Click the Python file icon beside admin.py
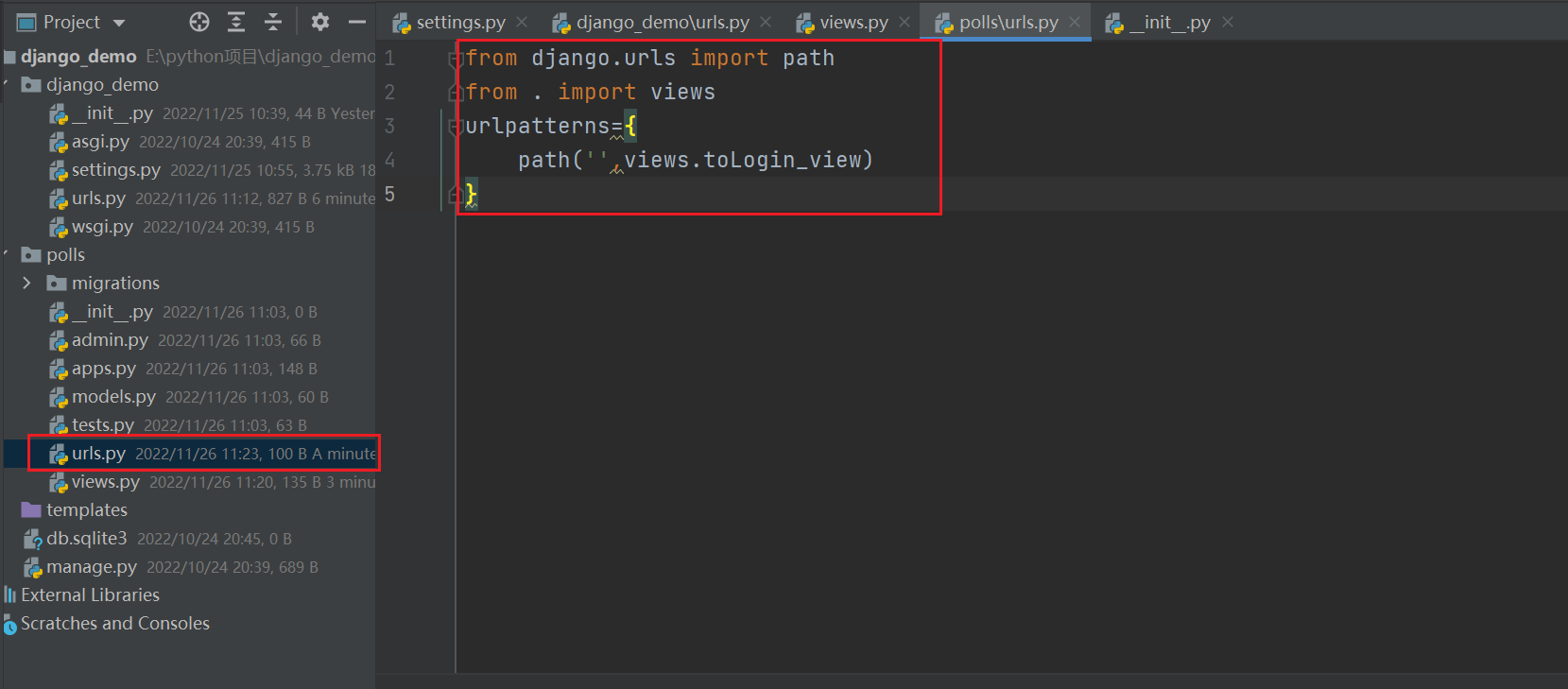 58,341
